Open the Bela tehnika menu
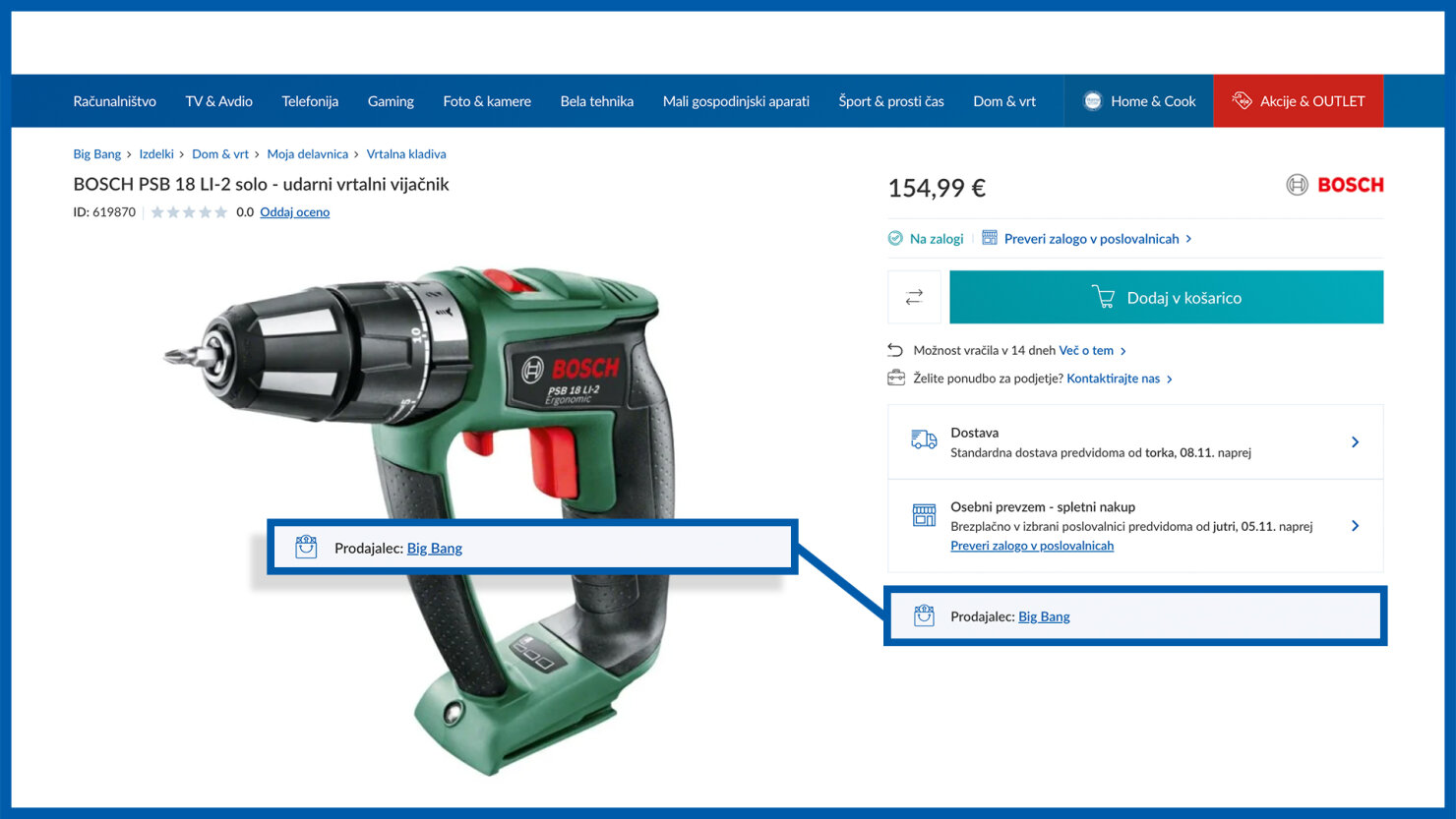 pyautogui.click(x=597, y=101)
